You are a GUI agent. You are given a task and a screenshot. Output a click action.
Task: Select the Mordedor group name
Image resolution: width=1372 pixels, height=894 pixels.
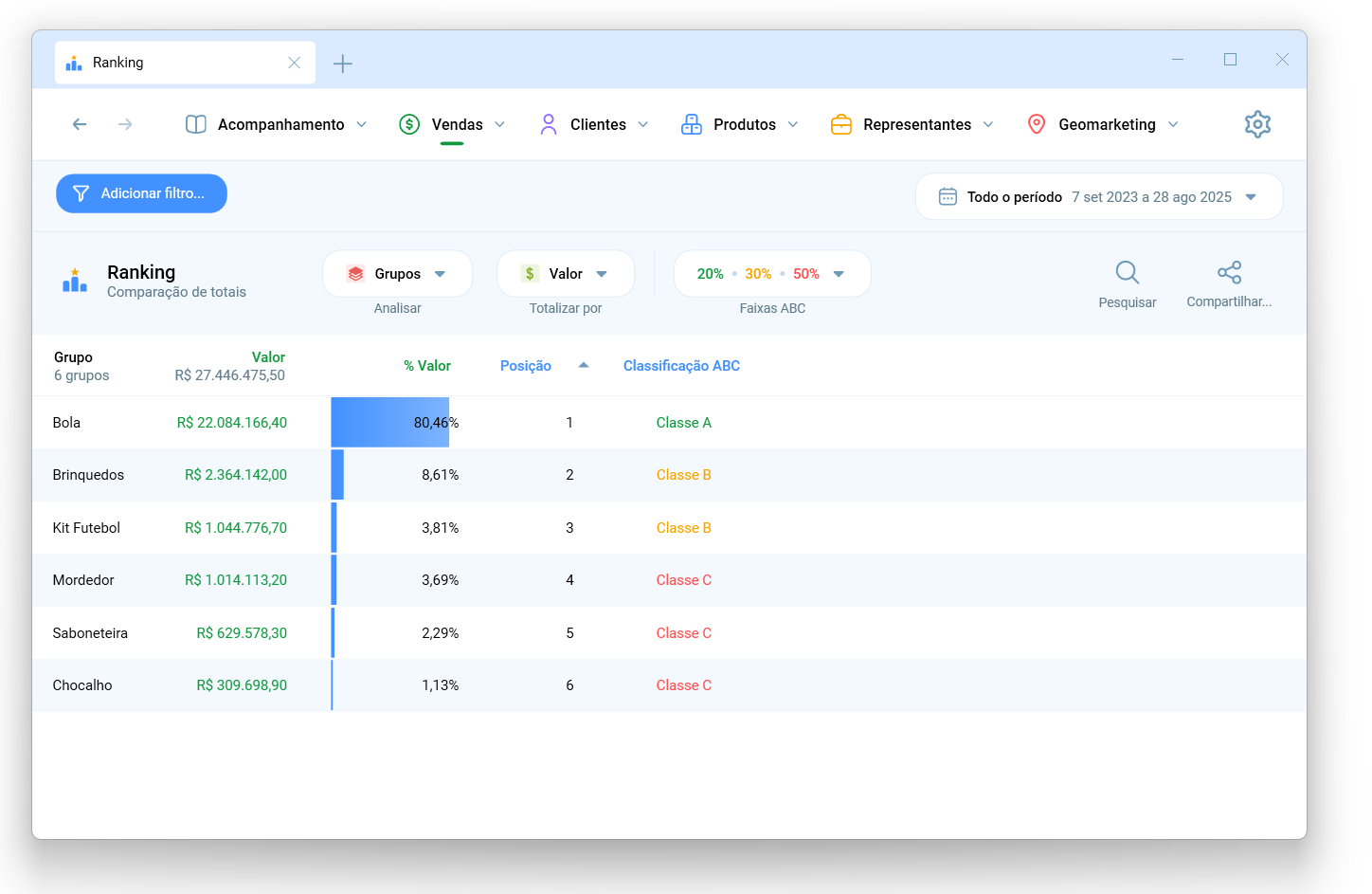83,580
